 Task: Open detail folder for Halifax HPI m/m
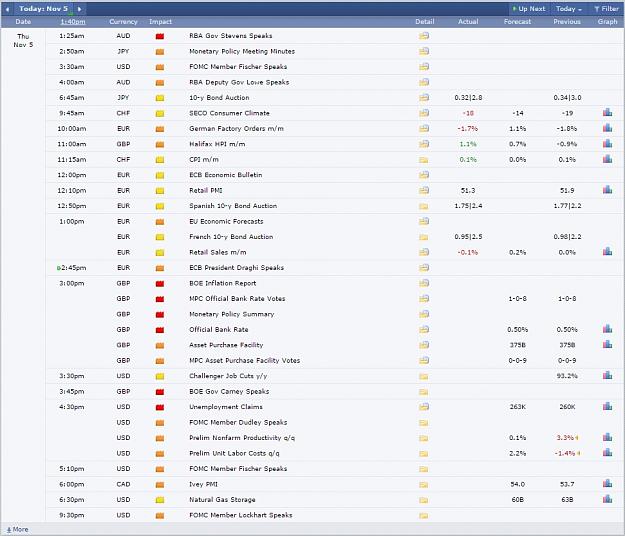424,144
